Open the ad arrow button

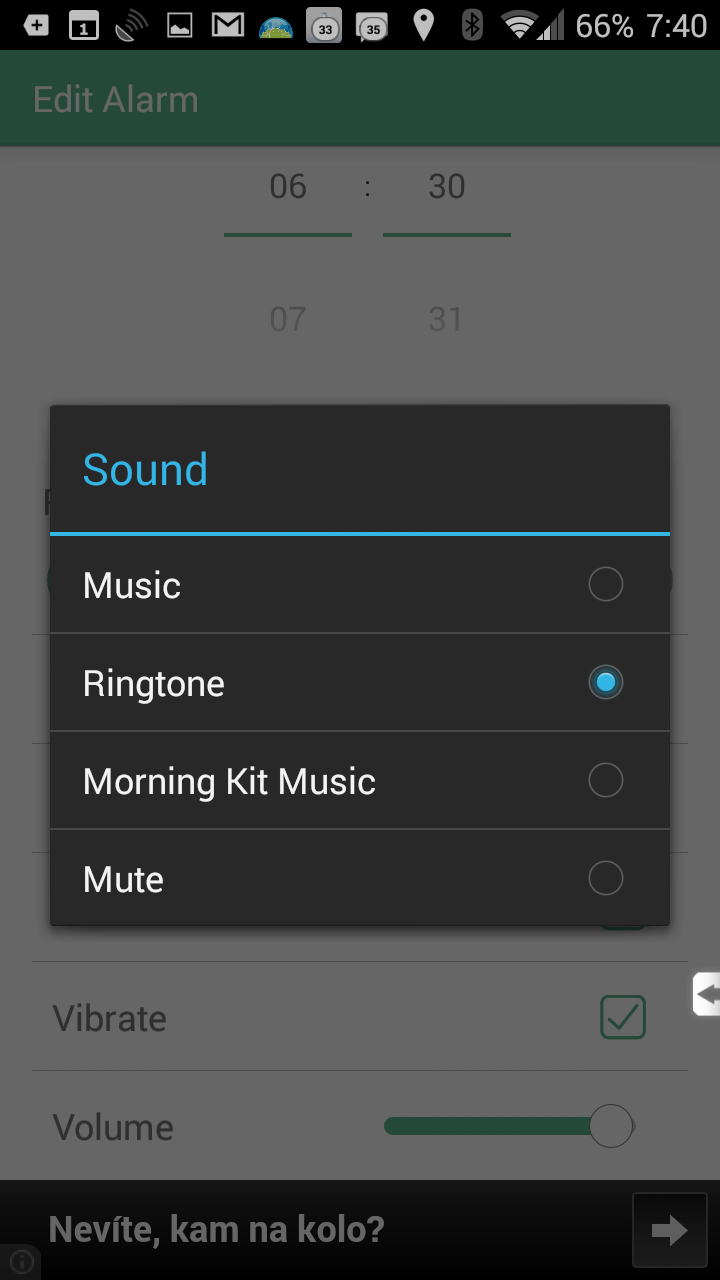[670, 1230]
